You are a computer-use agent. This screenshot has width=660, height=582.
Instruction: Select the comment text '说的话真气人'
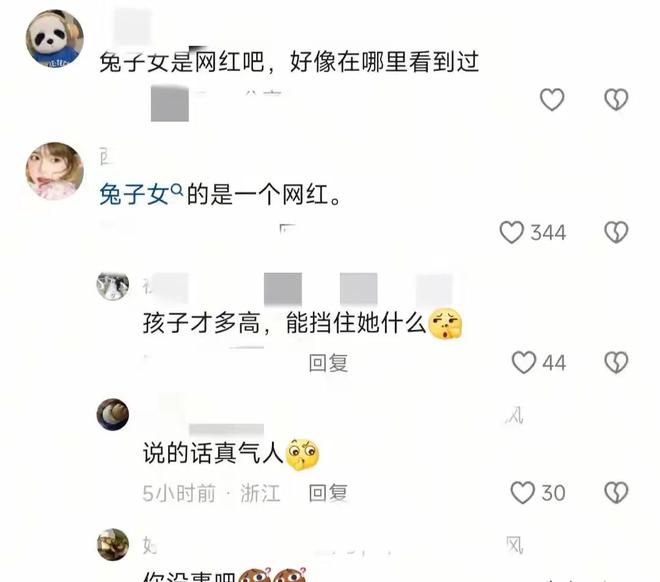(213, 454)
